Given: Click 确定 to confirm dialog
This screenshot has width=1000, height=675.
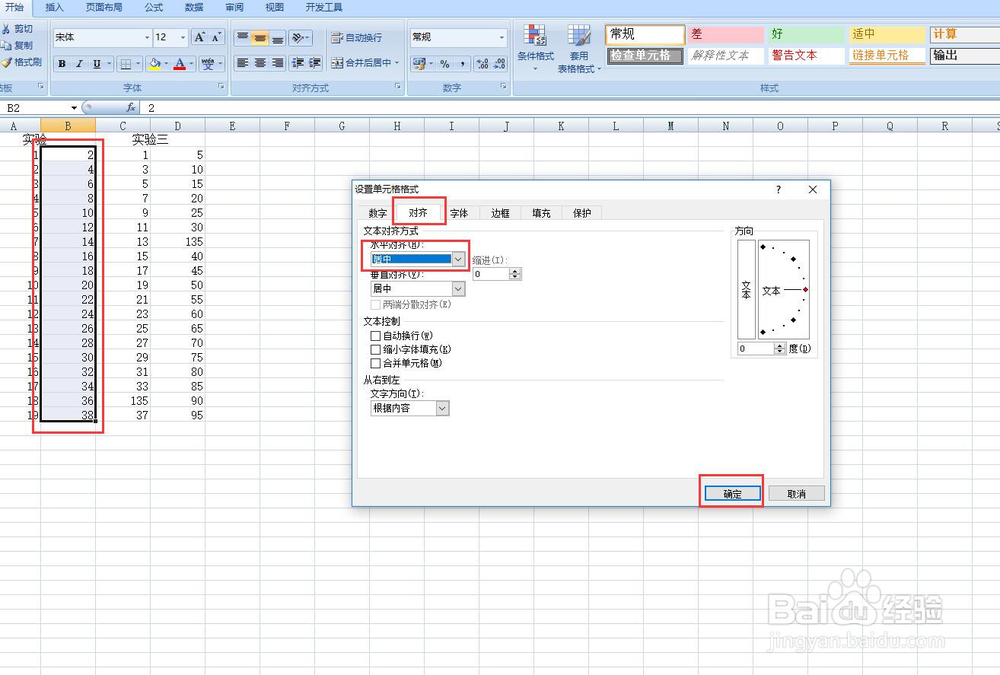Looking at the screenshot, I should tap(732, 493).
